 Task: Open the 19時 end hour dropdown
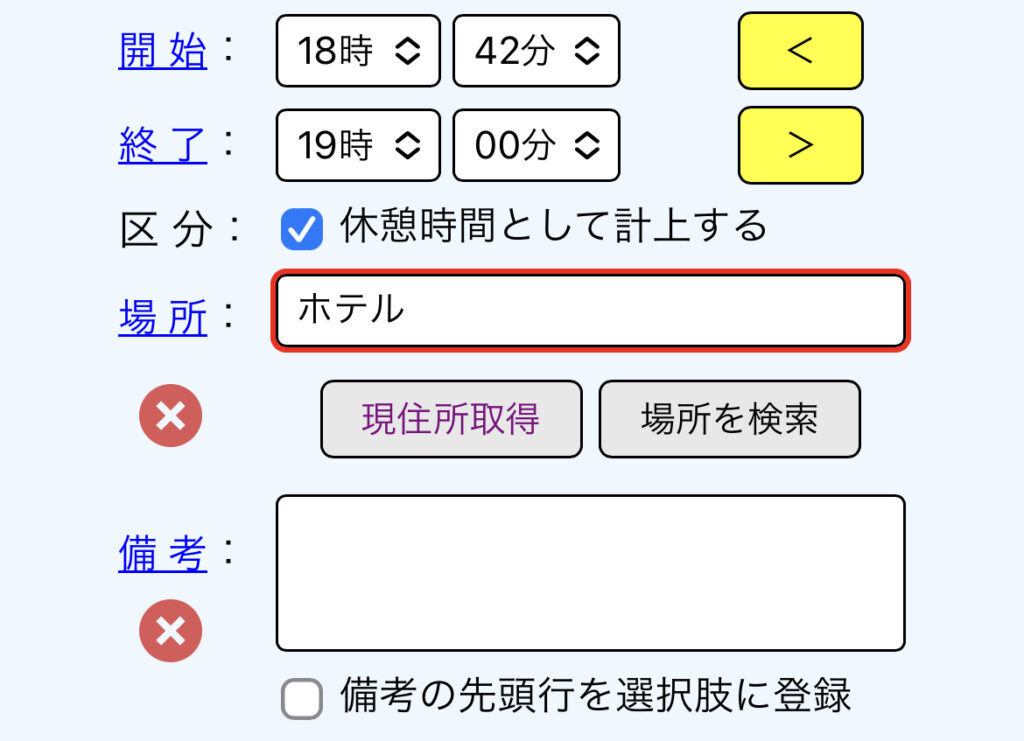(358, 145)
